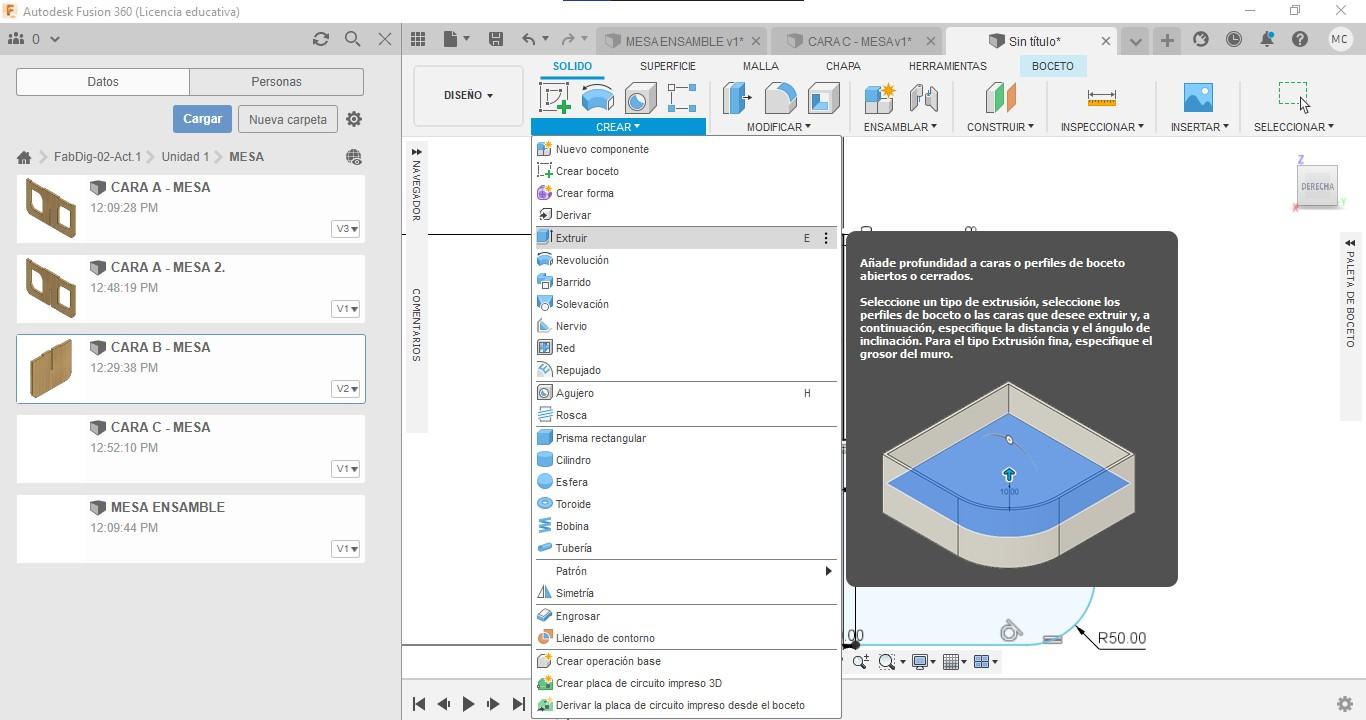Click the press-pull modify toolbar icon

click(737, 98)
